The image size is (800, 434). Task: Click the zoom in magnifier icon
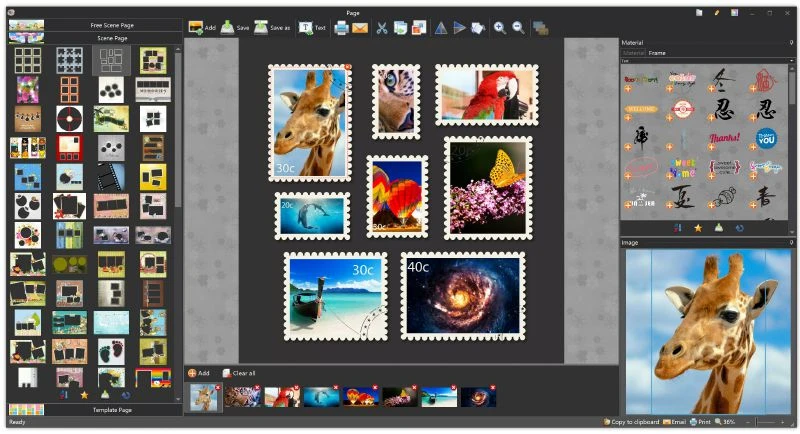click(x=500, y=28)
